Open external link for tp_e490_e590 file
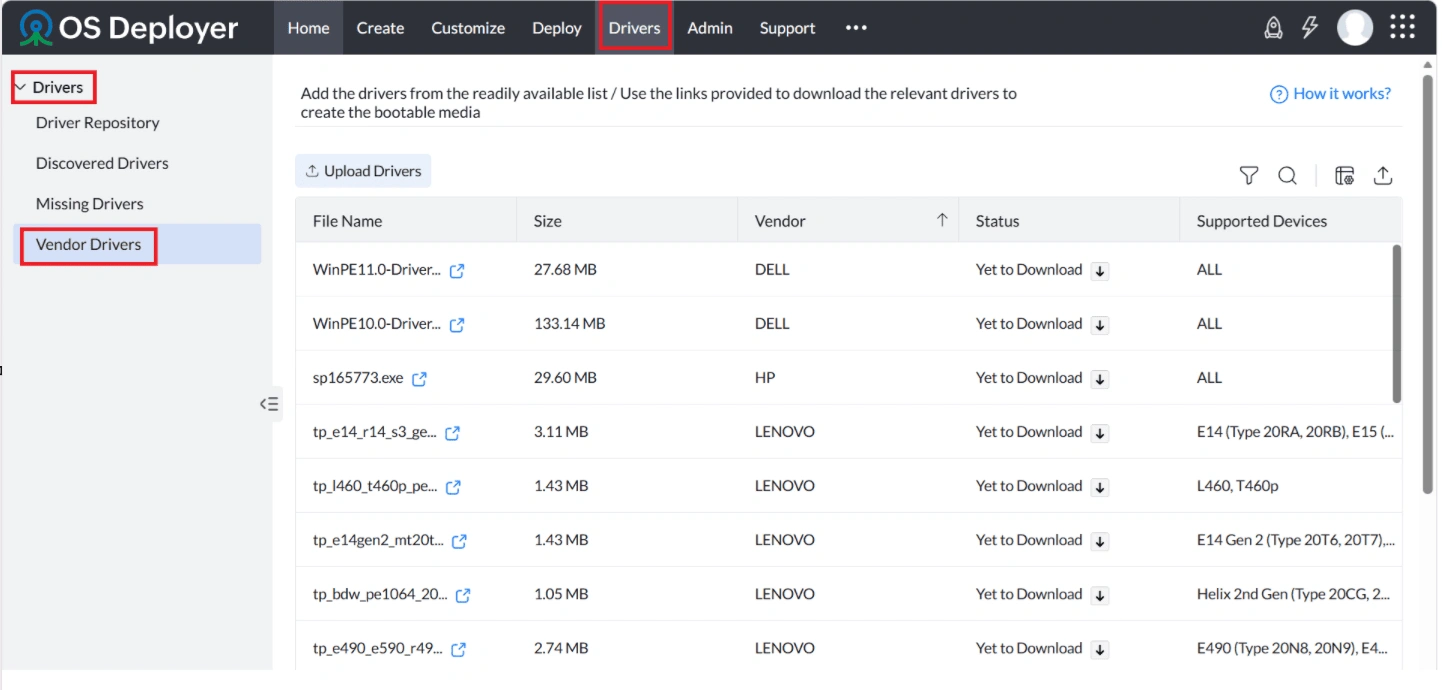The image size is (1442, 690). [458, 648]
